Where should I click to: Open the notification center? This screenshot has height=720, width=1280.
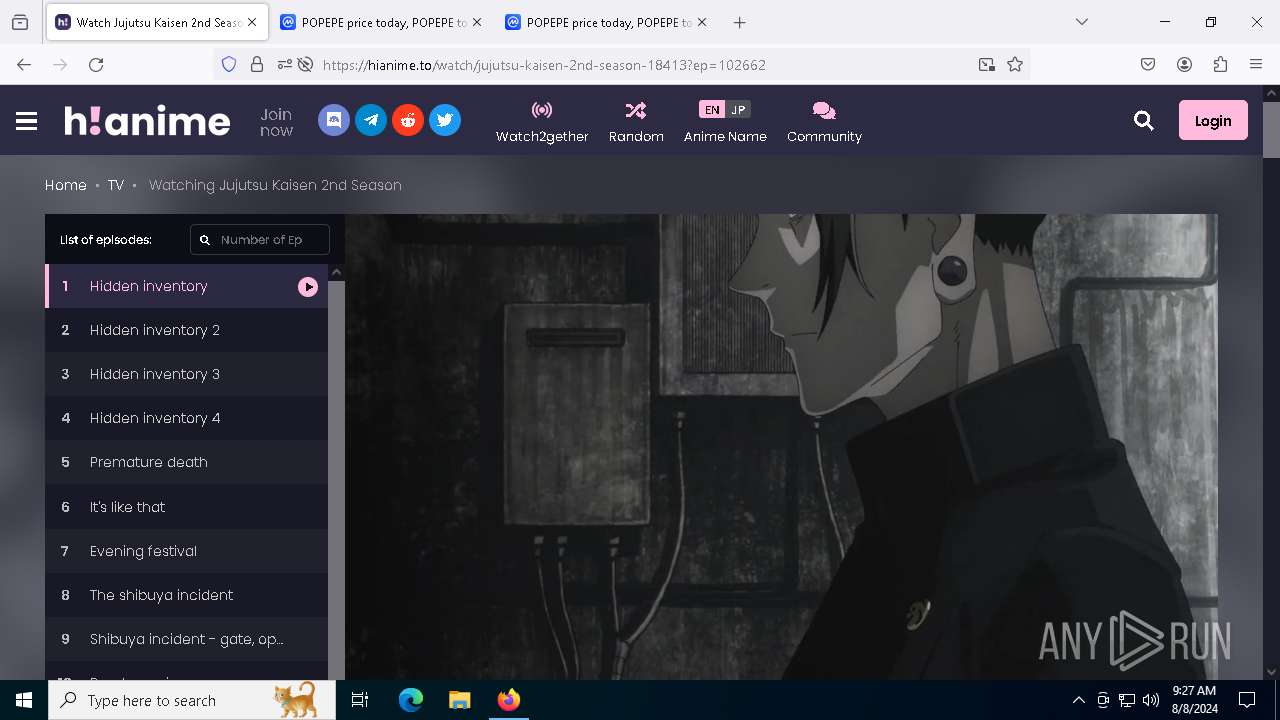[1247, 700]
